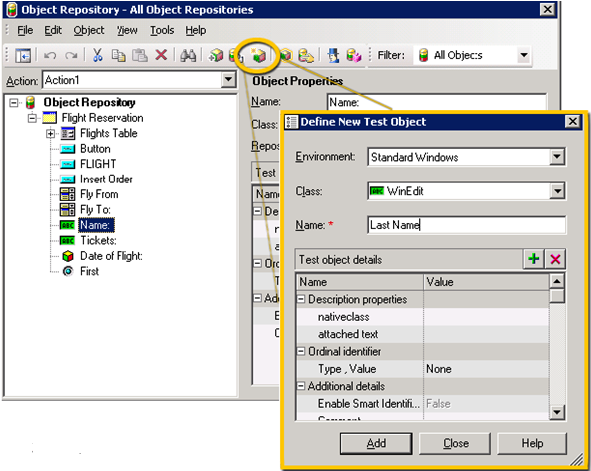Click the green plus add property icon
Image resolution: width=591 pixels, height=471 pixels.
tap(534, 259)
